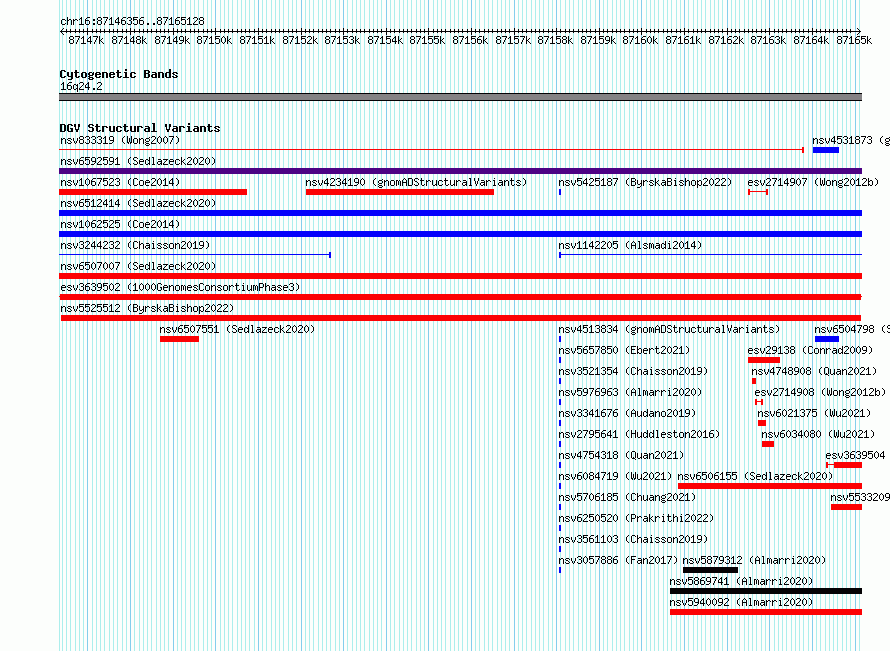Click the nsv5533209 variant label
This screenshot has height=651, width=890.
(860, 497)
